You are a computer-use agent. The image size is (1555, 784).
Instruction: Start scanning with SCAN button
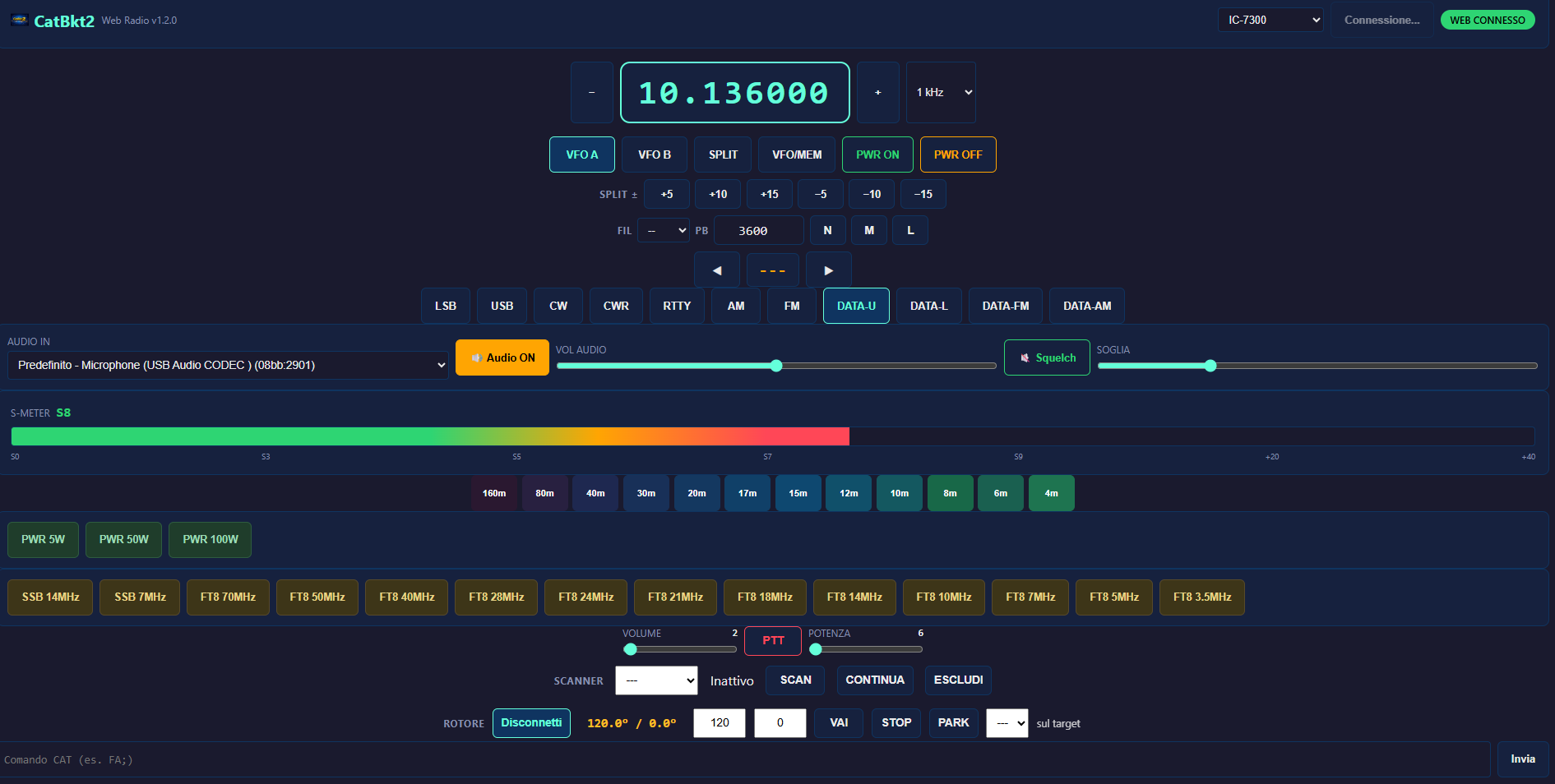pyautogui.click(x=796, y=680)
